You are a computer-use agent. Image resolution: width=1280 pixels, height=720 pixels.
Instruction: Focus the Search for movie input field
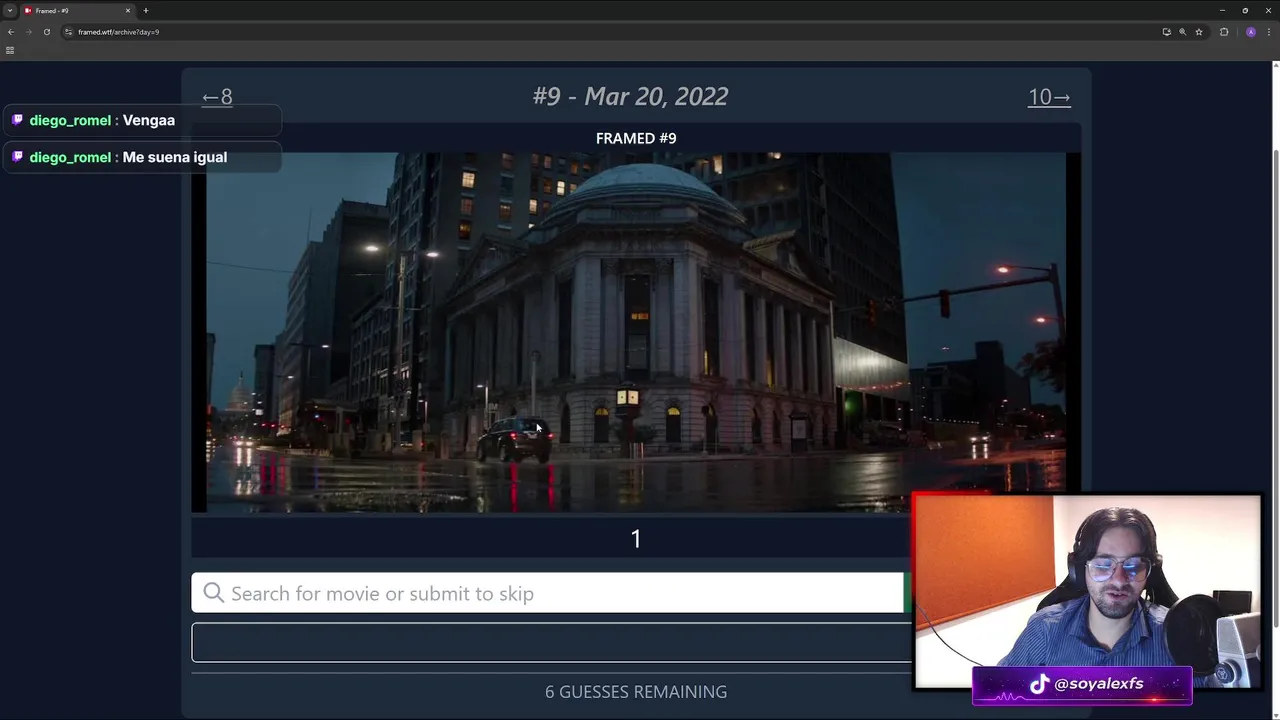(547, 593)
